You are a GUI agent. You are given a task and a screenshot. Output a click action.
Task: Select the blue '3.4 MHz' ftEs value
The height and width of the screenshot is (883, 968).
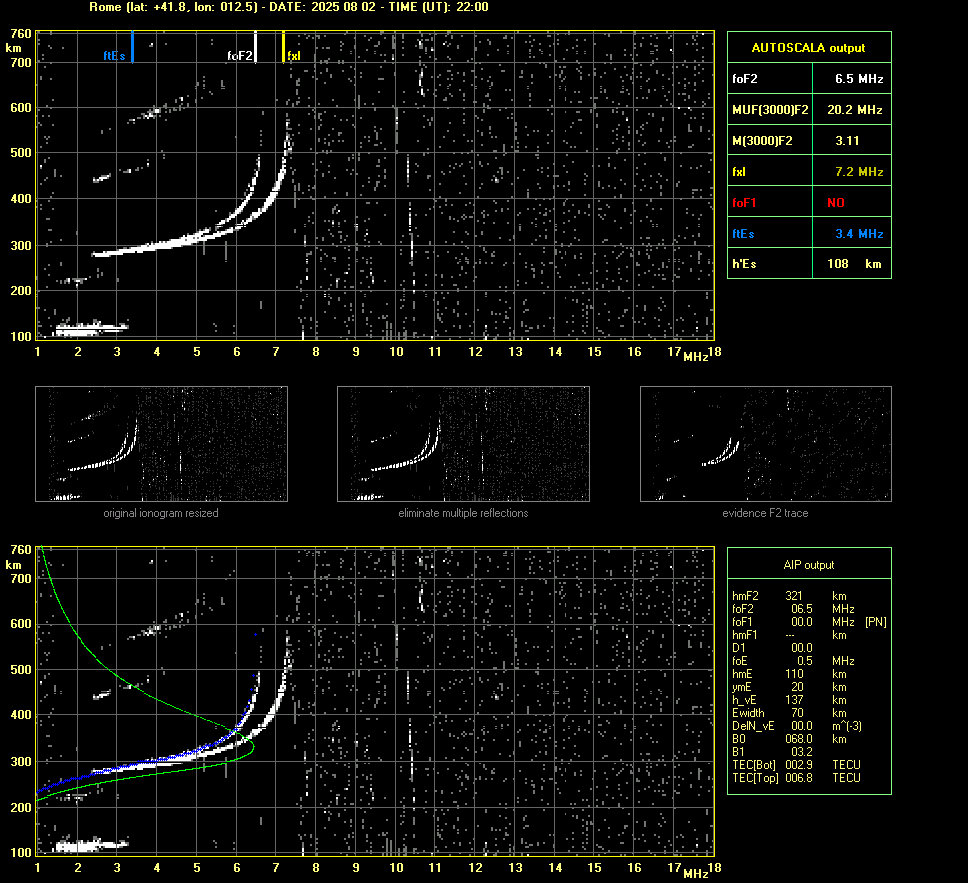coord(859,233)
